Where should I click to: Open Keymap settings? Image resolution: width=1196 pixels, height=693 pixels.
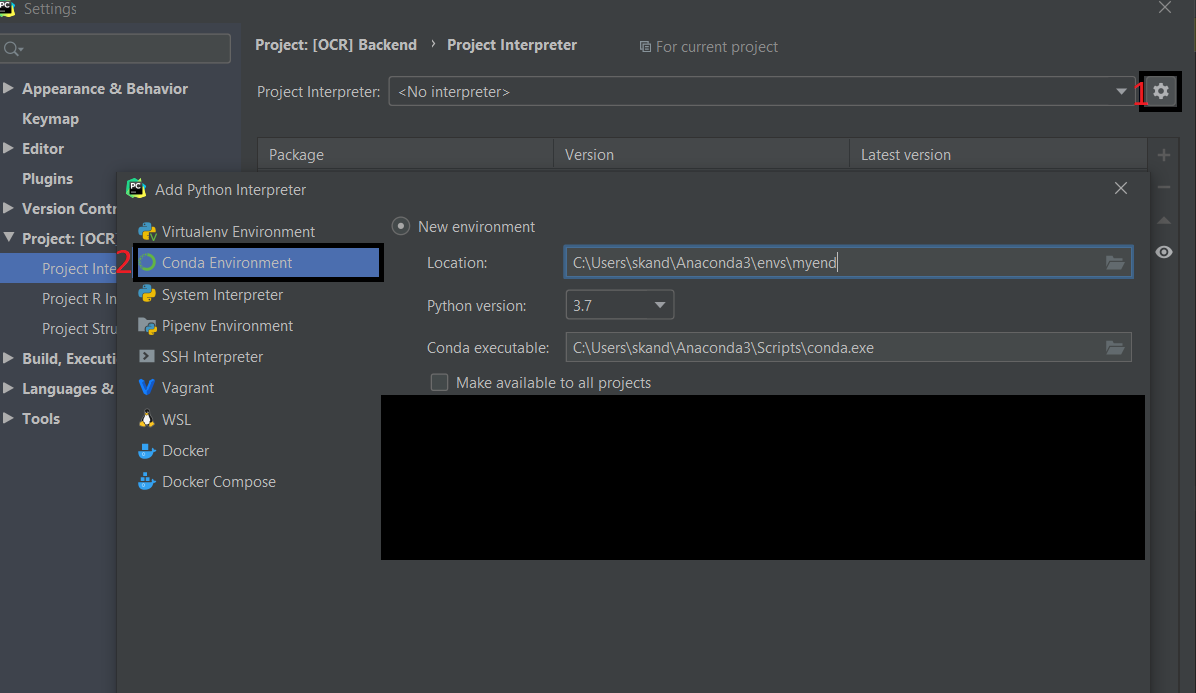tap(50, 119)
